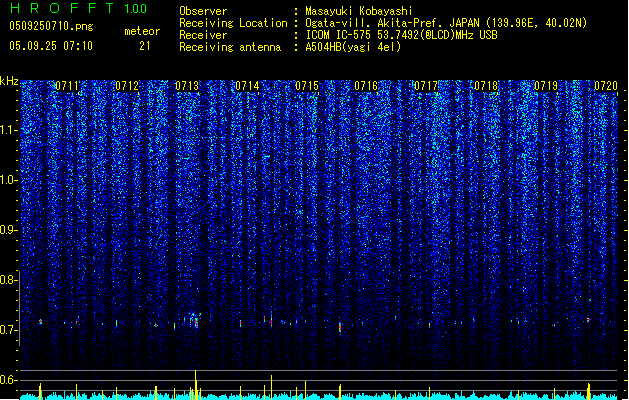Click the 0715 time marker
Screen dimensions: 629x400
(306, 86)
